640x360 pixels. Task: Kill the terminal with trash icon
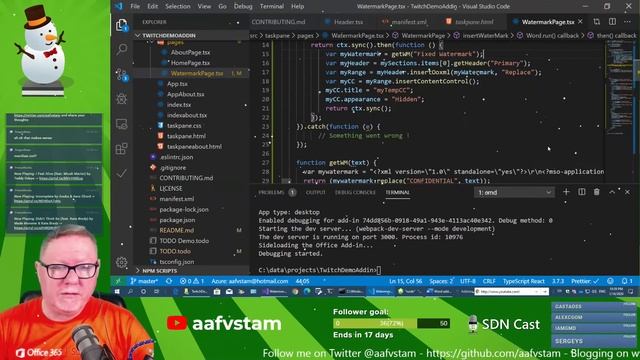597,192
